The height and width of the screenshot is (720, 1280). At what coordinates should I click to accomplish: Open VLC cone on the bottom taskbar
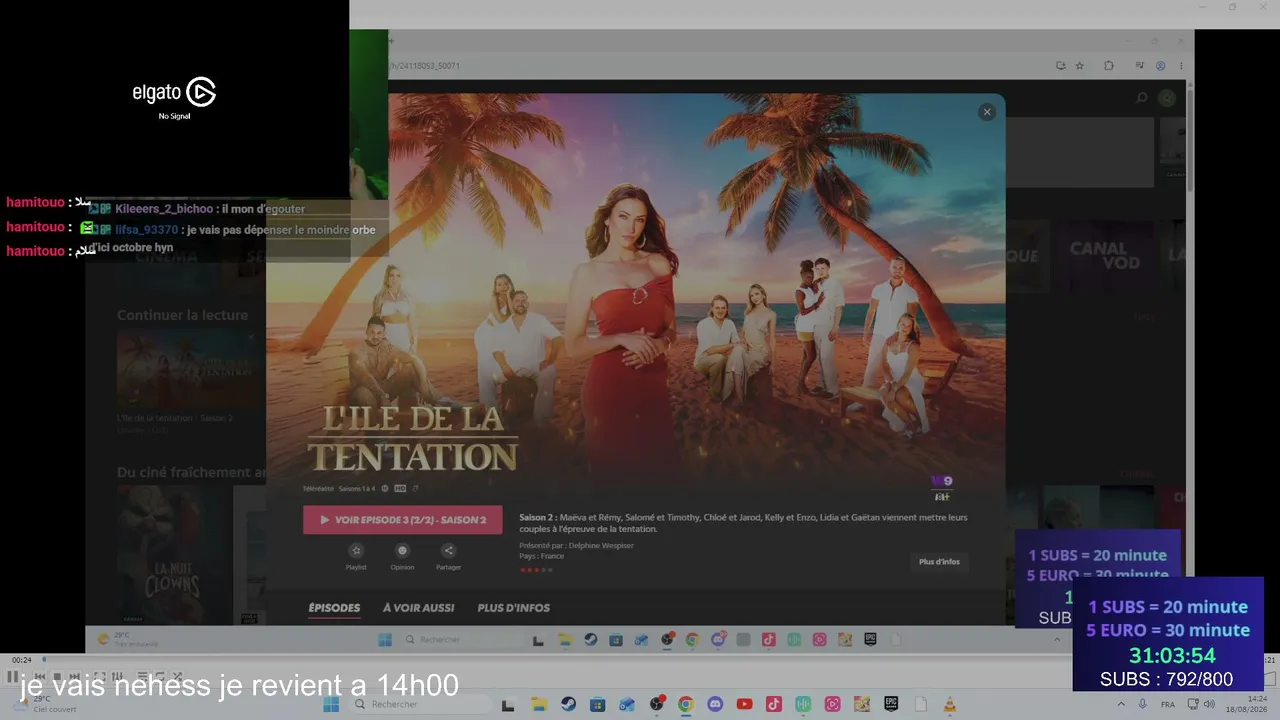tap(950, 704)
